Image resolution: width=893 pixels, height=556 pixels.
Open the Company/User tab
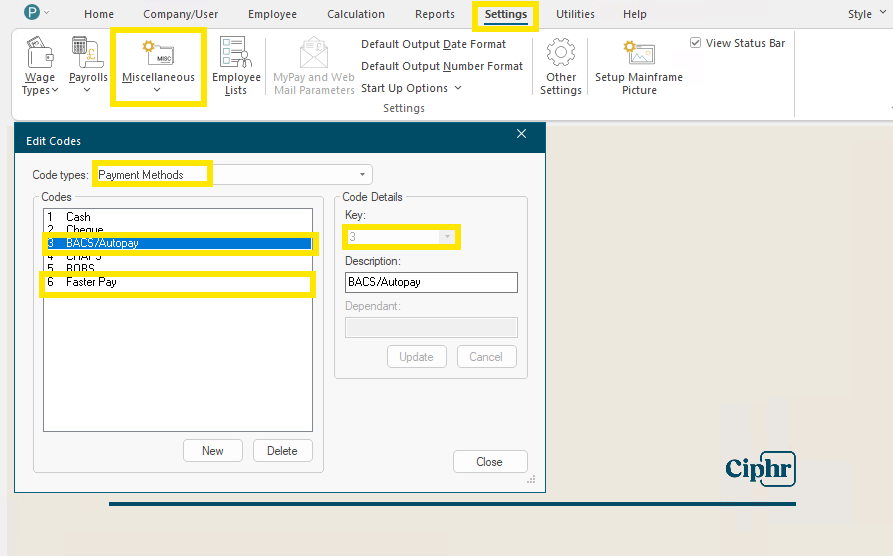181,14
